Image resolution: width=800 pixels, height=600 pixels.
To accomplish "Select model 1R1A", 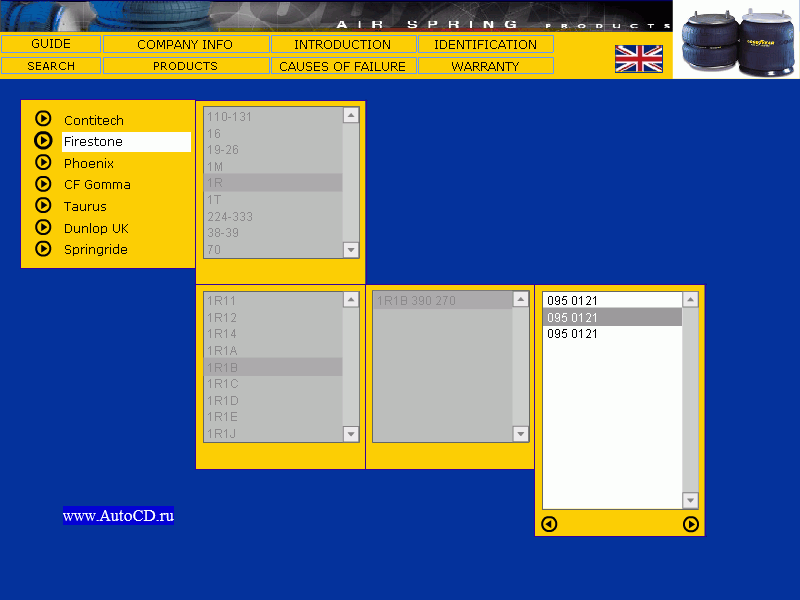I will 273,351.
